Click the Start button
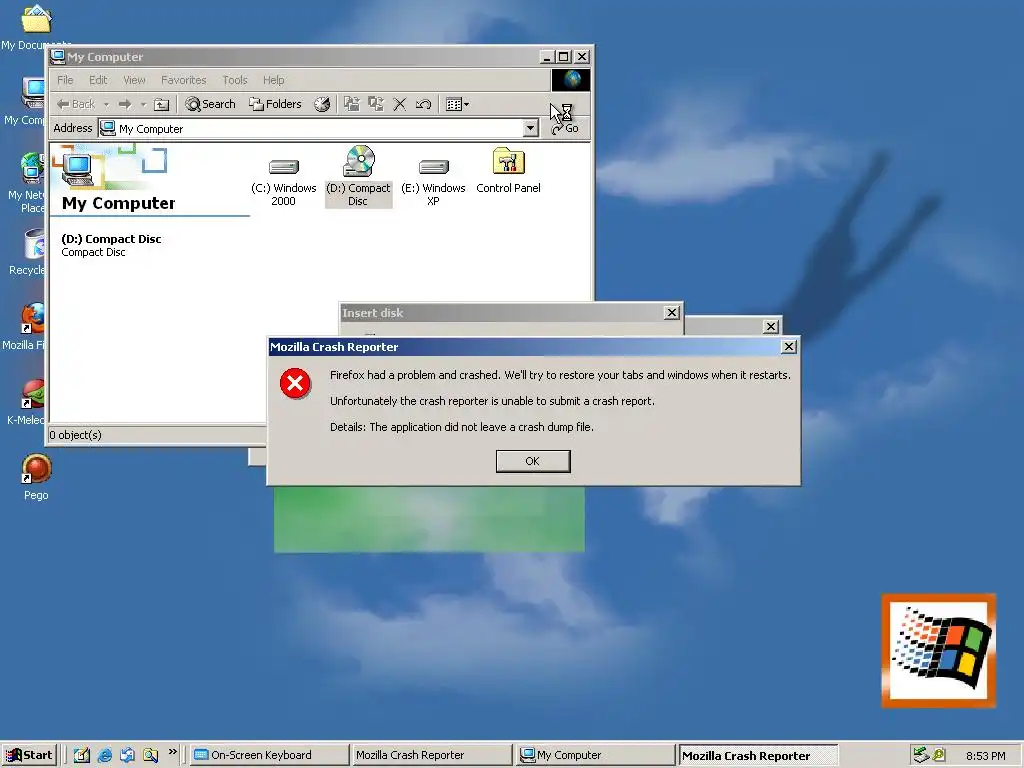The height and width of the screenshot is (768, 1024). tap(29, 755)
